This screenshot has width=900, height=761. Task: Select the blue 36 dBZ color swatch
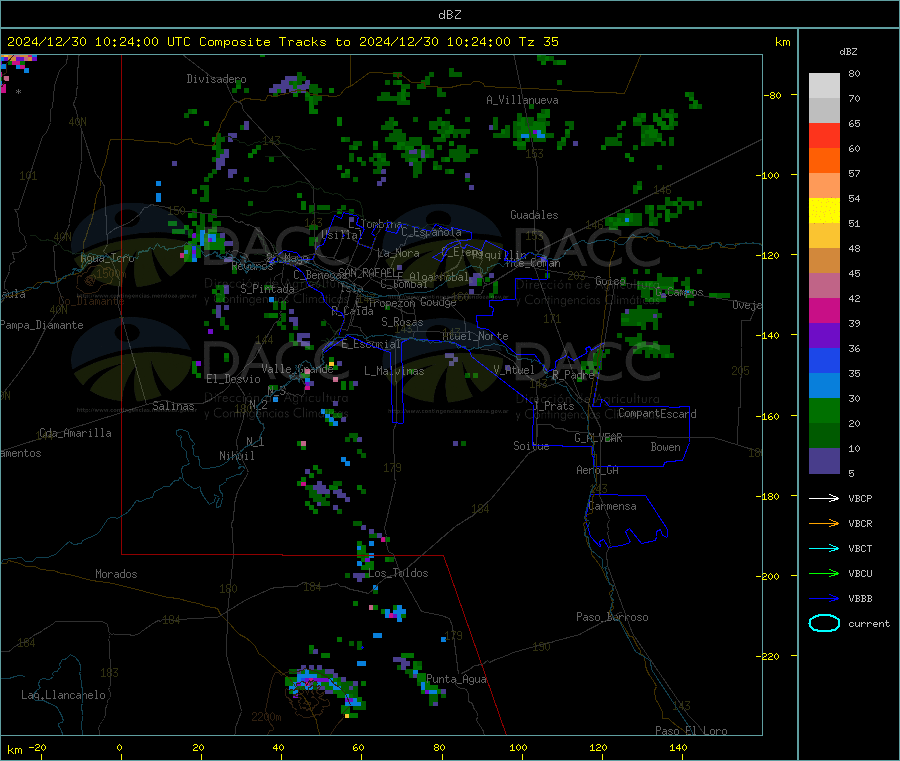coord(824,360)
